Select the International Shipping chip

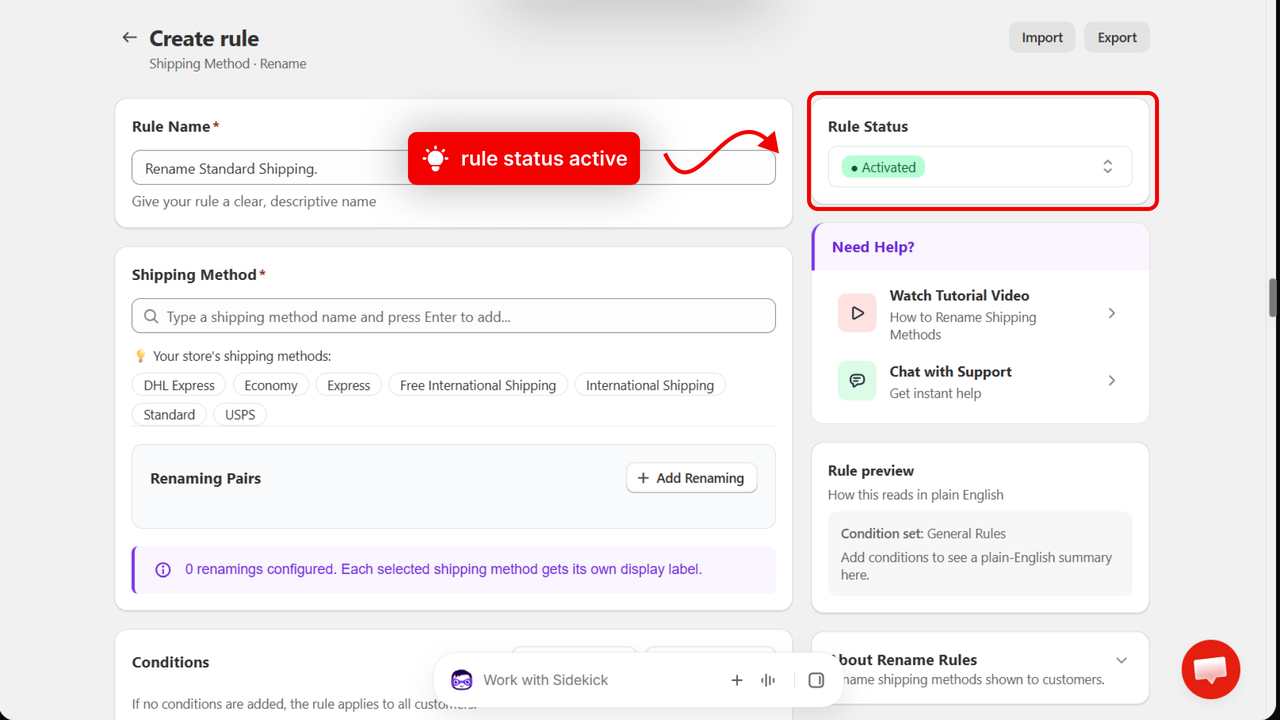(650, 385)
